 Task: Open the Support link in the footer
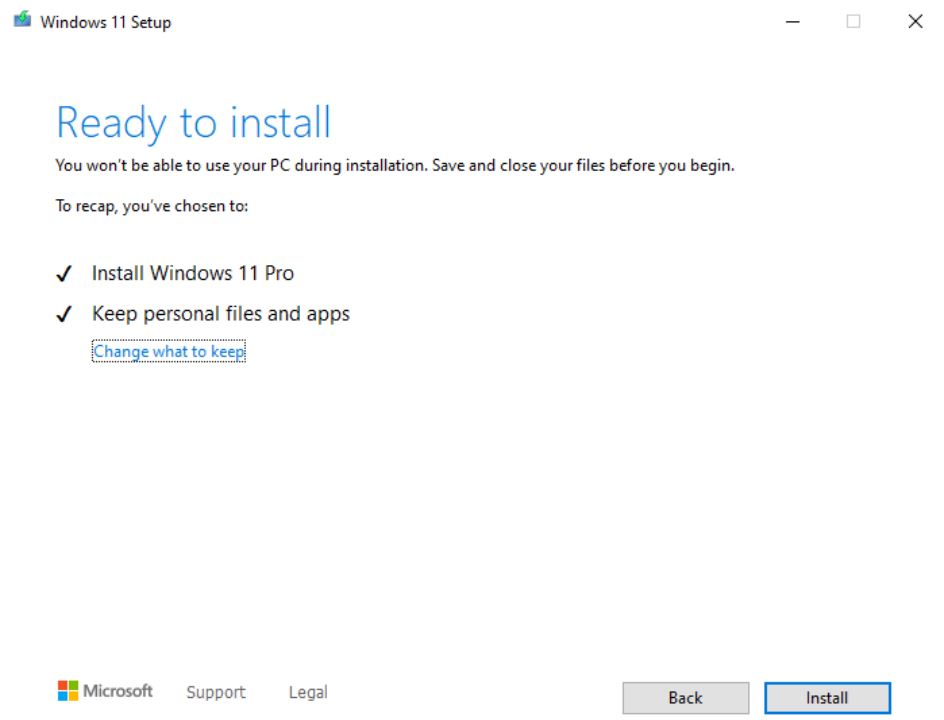(216, 692)
